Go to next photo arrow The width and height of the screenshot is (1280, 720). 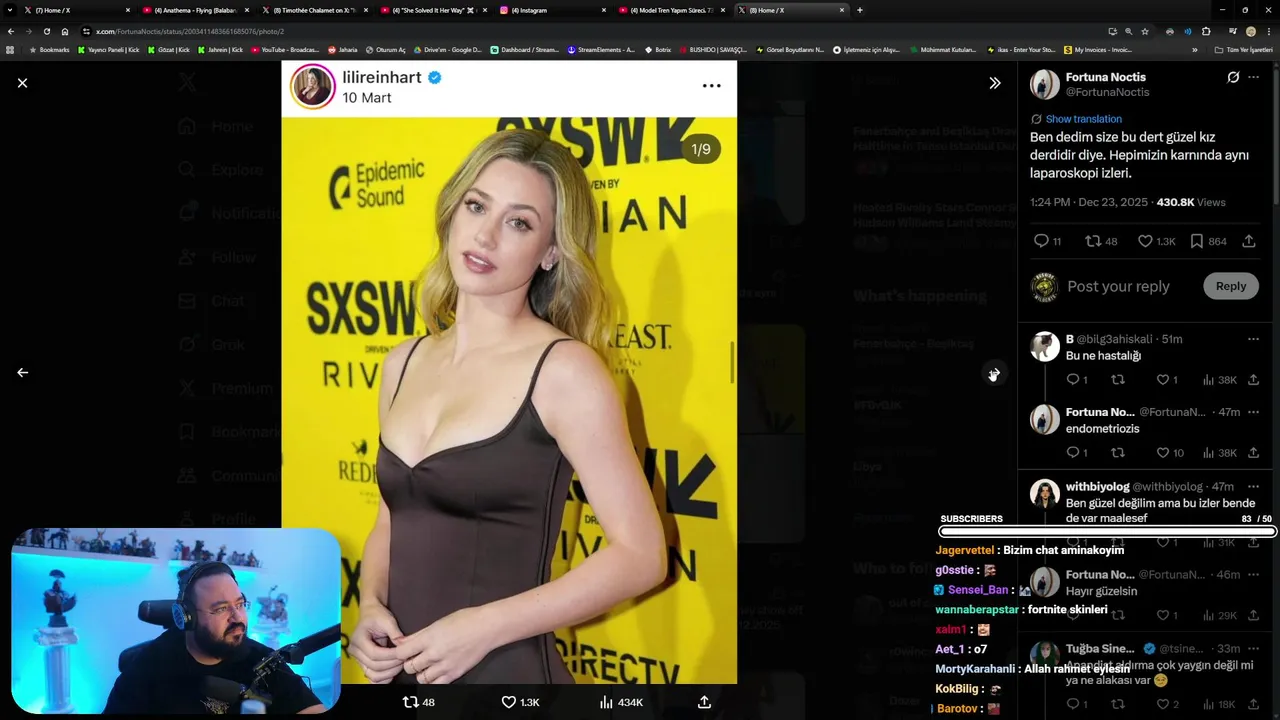pos(994,374)
